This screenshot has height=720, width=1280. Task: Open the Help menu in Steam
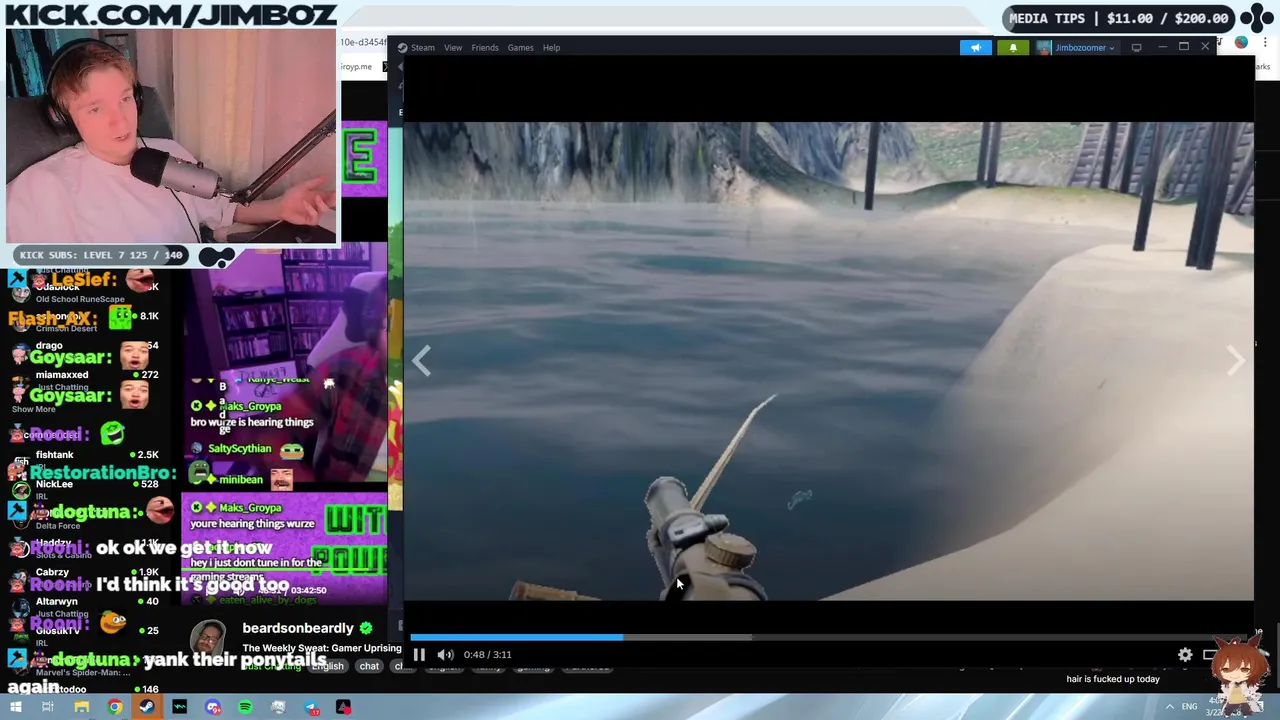(551, 47)
